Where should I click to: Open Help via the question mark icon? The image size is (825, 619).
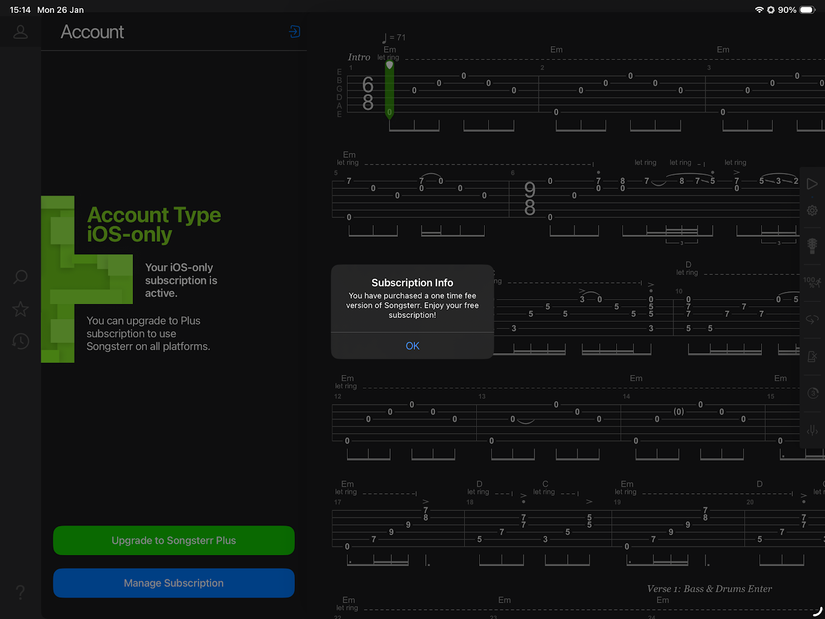(x=20, y=593)
